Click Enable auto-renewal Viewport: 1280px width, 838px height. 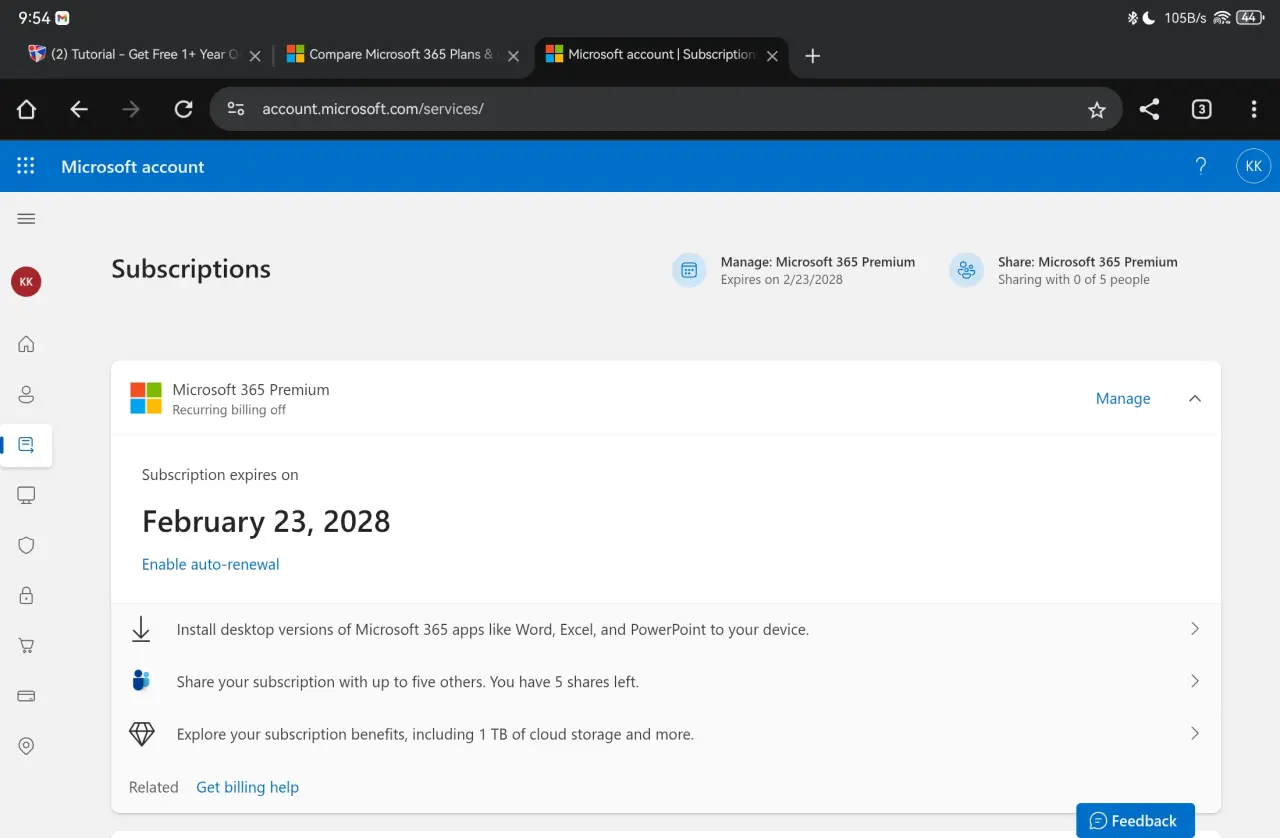pos(210,564)
